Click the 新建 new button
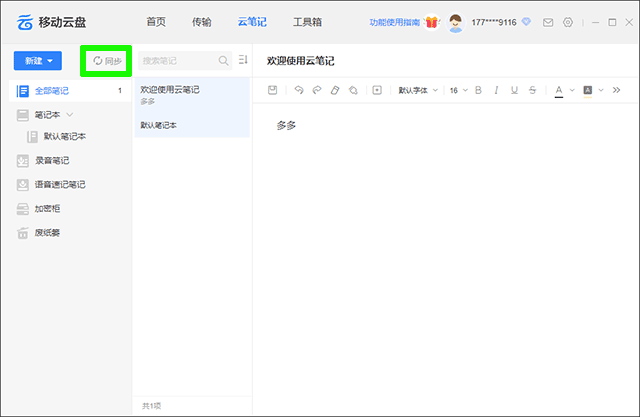The image size is (640, 417). 38,61
